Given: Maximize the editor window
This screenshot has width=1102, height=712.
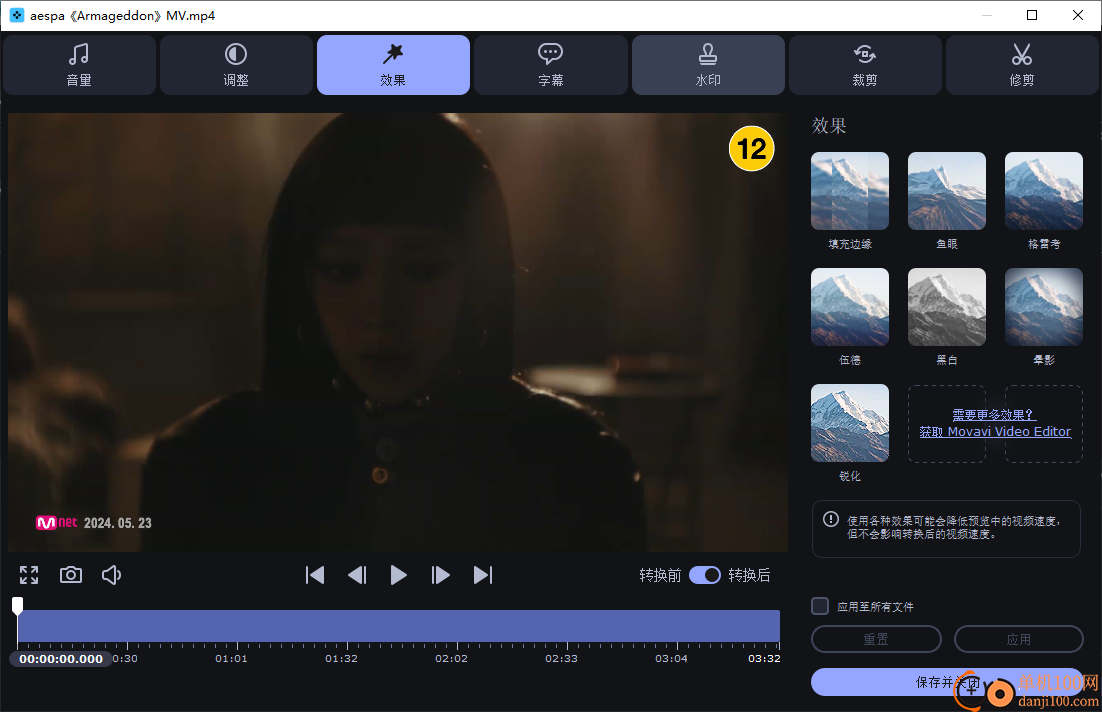Looking at the screenshot, I should pos(1032,15).
